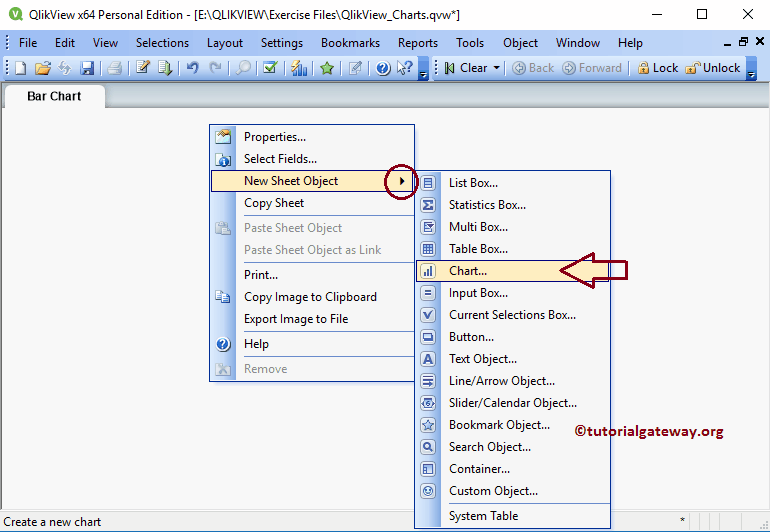Screen dimensions: 770x532
Task: Select System Table from the submenu
Action: pos(513,516)
